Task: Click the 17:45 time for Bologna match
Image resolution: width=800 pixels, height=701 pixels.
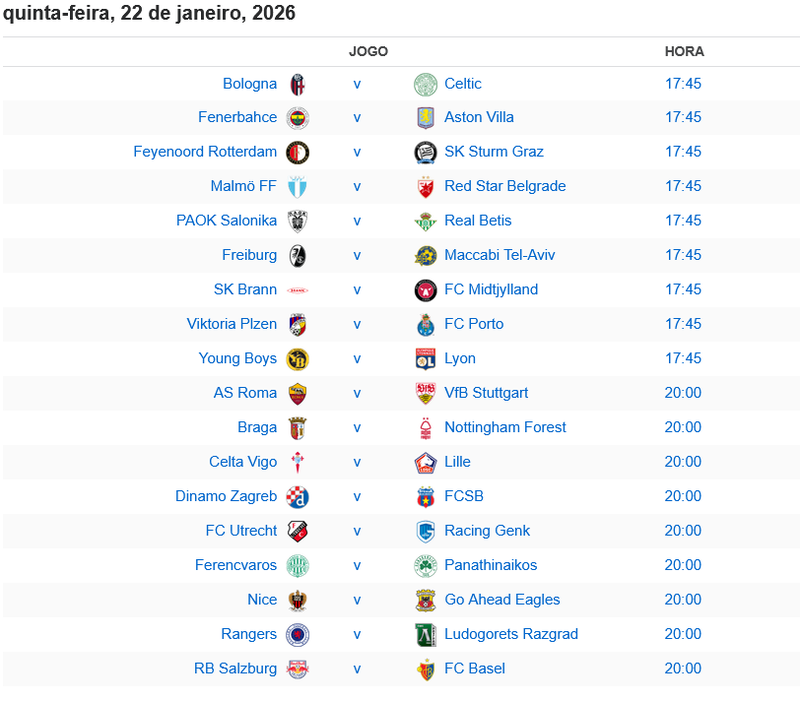Action: [x=683, y=84]
